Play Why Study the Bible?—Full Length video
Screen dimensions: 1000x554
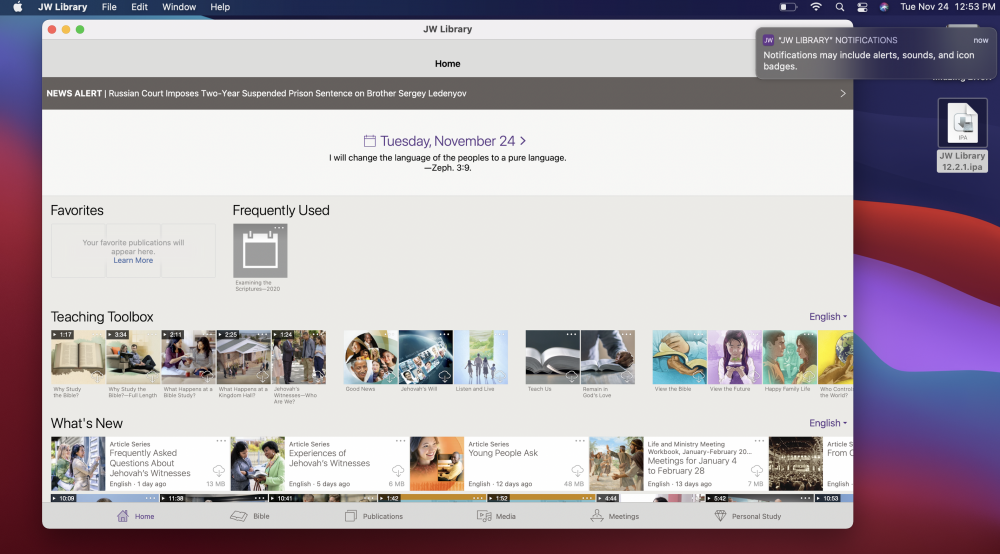click(x=133, y=357)
